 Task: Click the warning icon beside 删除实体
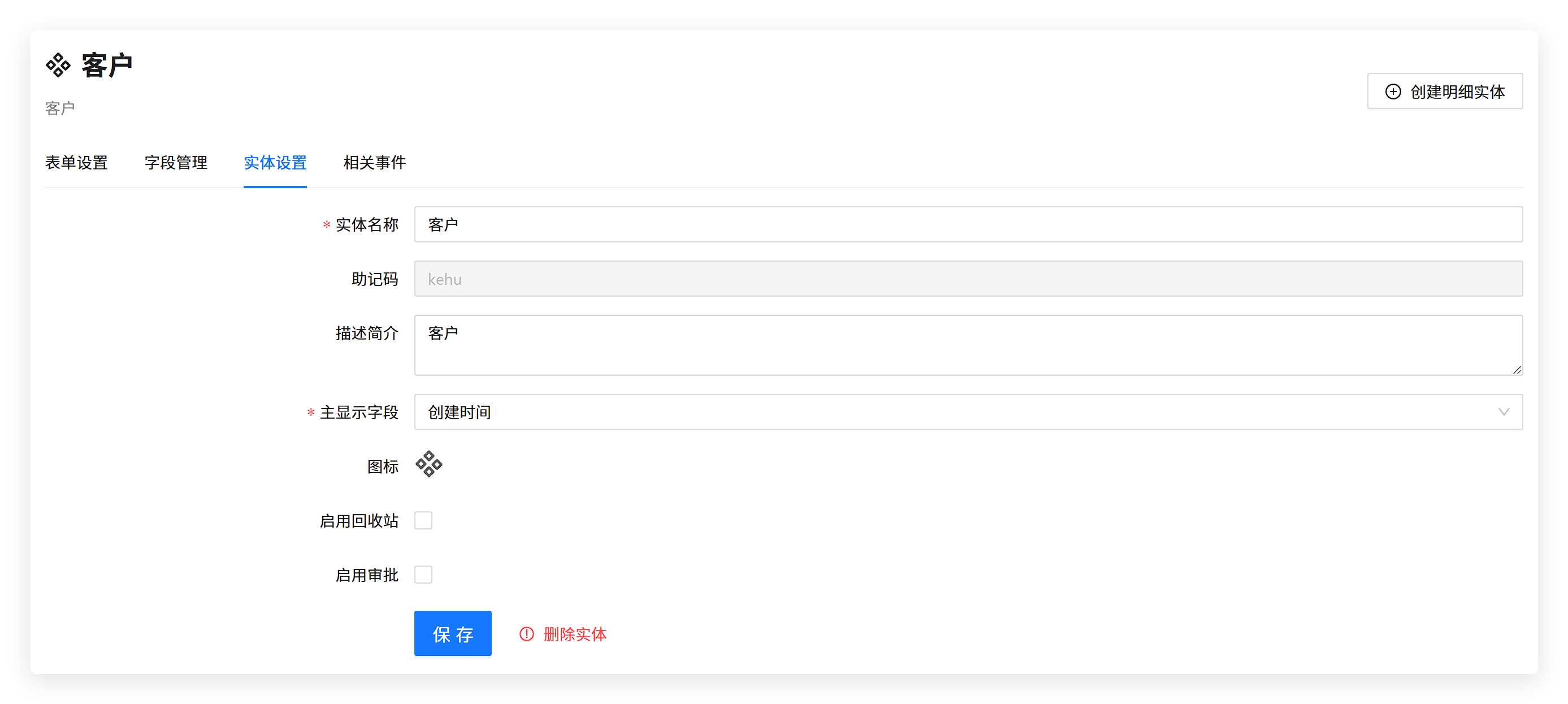(x=526, y=634)
